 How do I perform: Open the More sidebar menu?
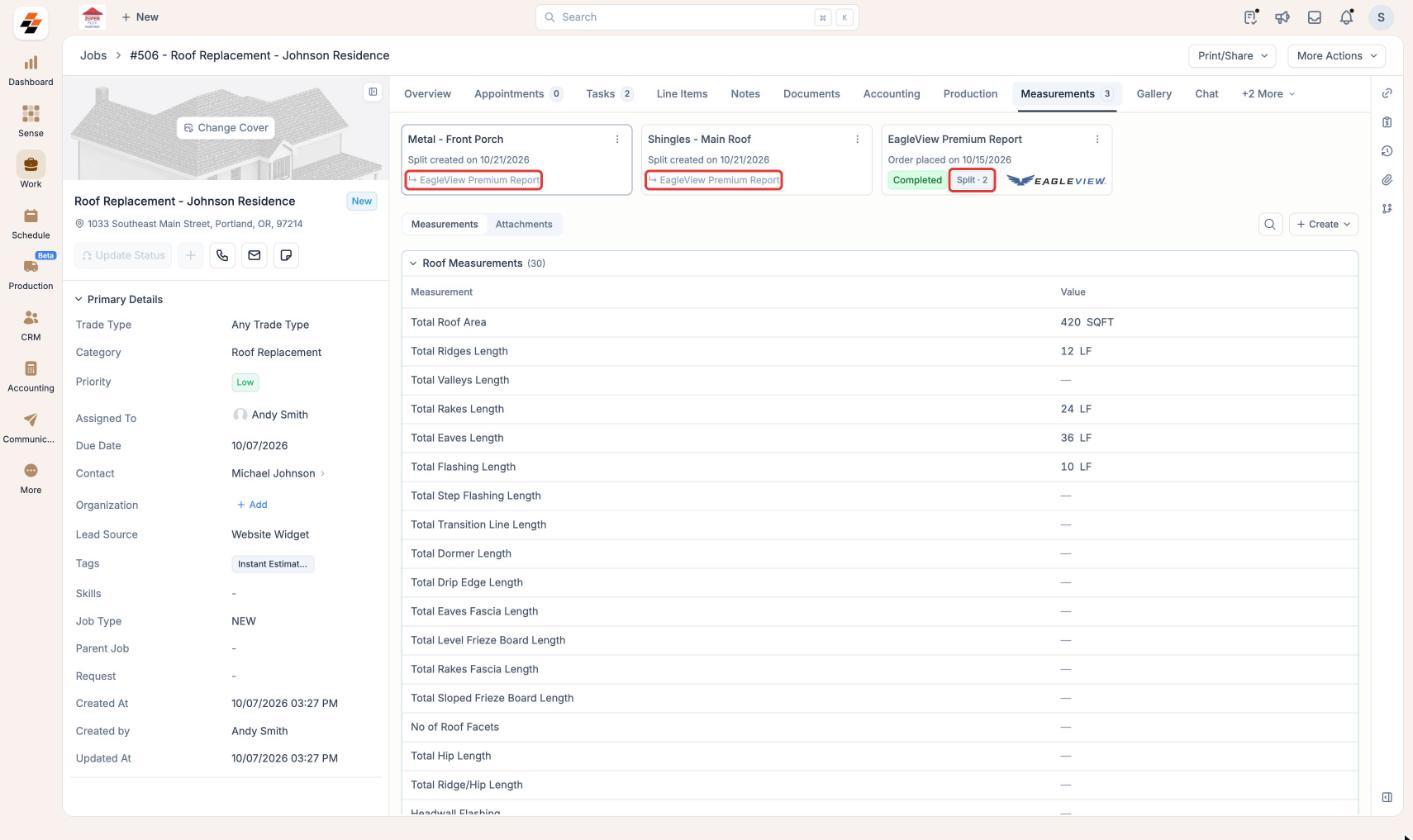[30, 478]
